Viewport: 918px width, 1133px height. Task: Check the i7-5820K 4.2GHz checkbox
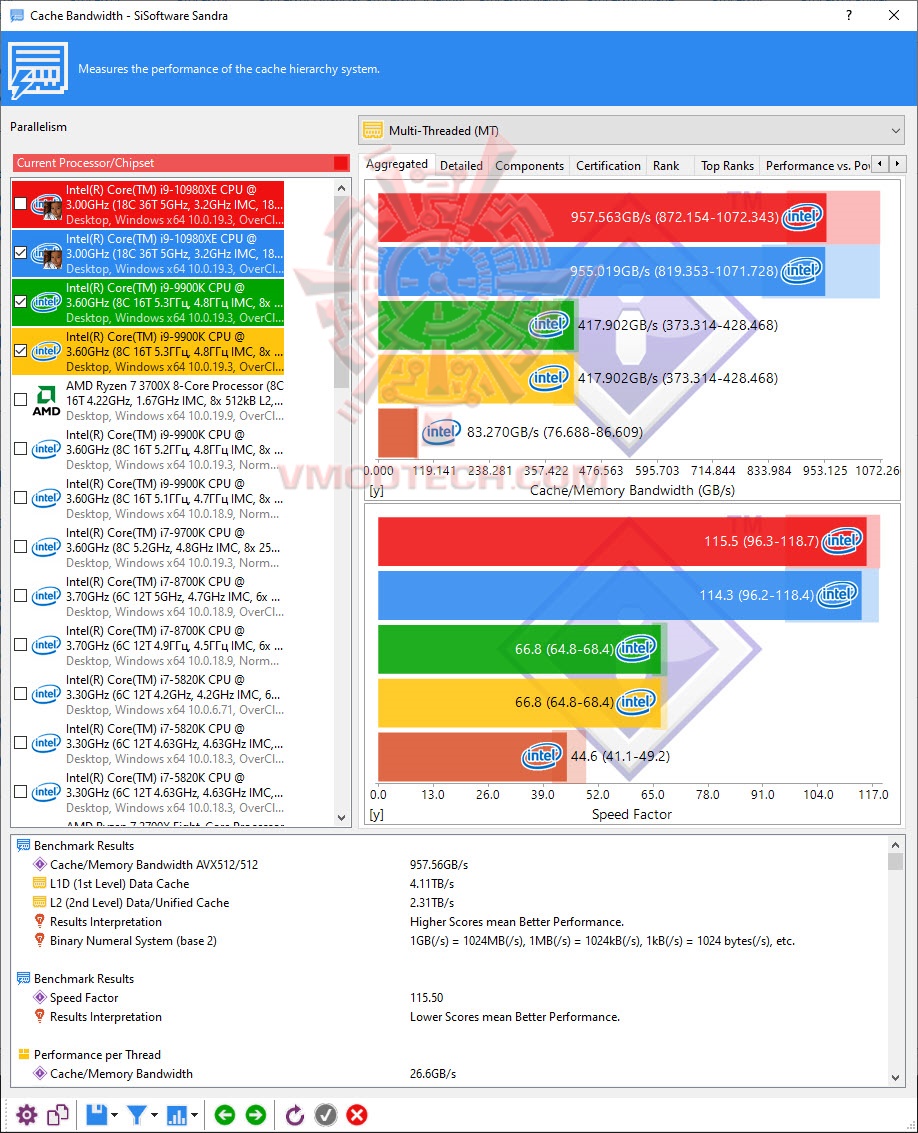[x=20, y=694]
